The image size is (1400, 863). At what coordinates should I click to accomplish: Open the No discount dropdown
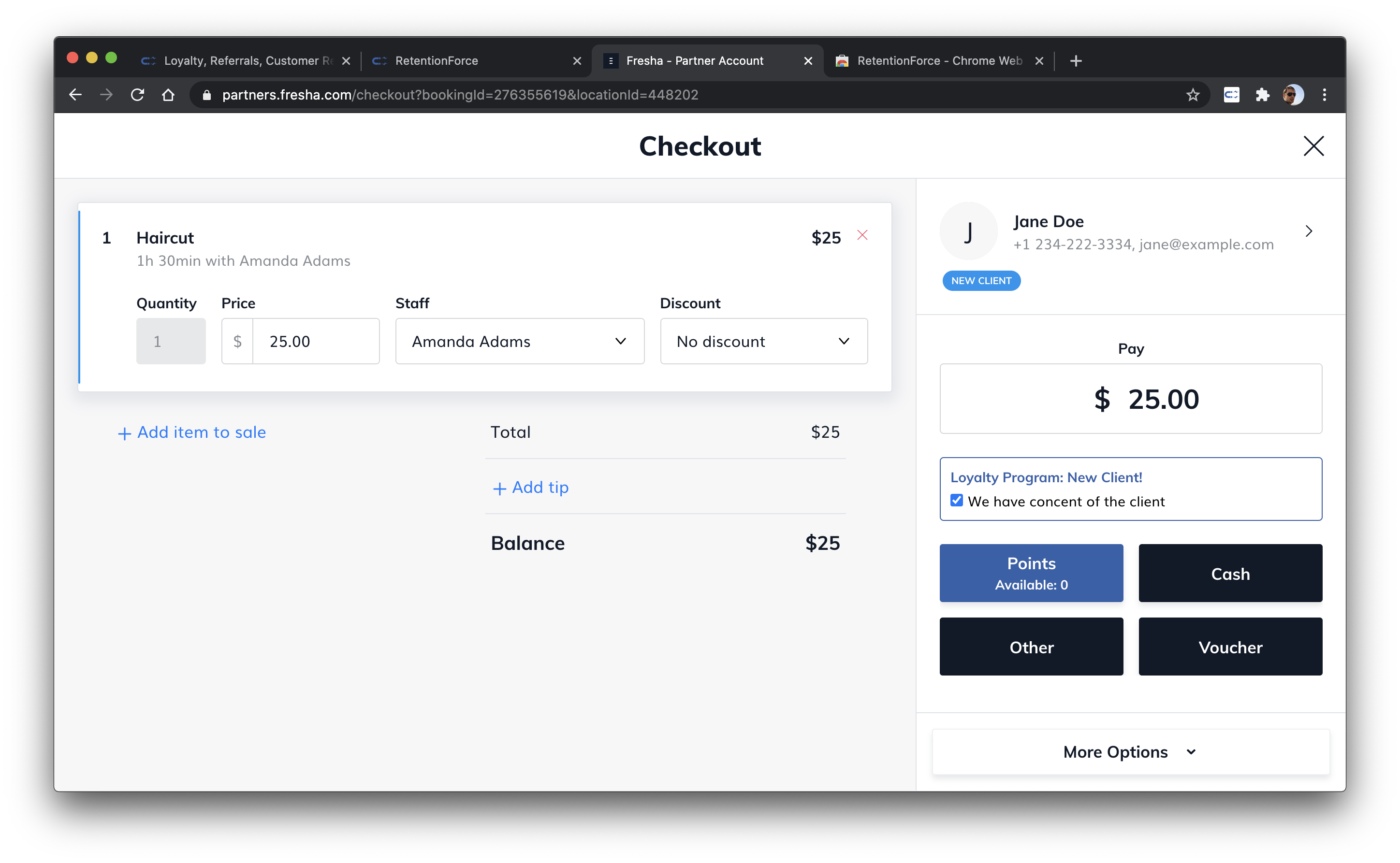click(x=763, y=341)
